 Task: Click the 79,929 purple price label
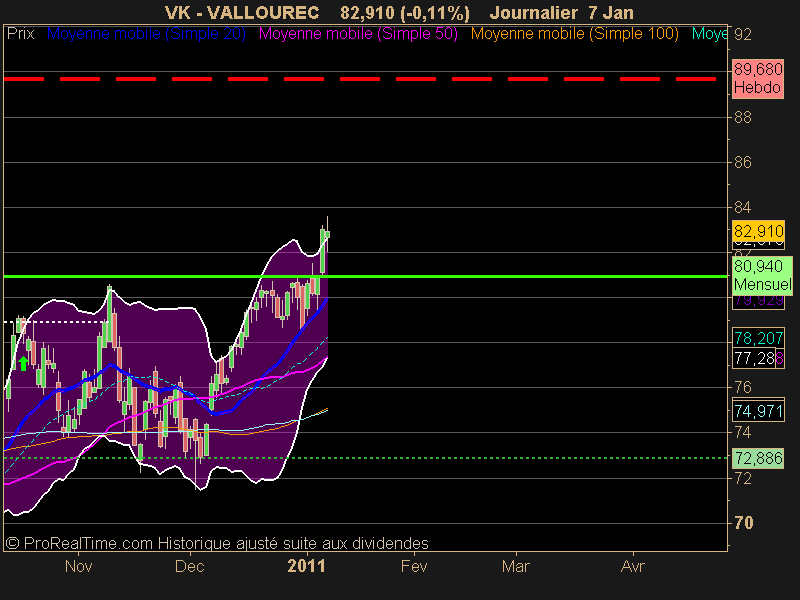click(758, 301)
